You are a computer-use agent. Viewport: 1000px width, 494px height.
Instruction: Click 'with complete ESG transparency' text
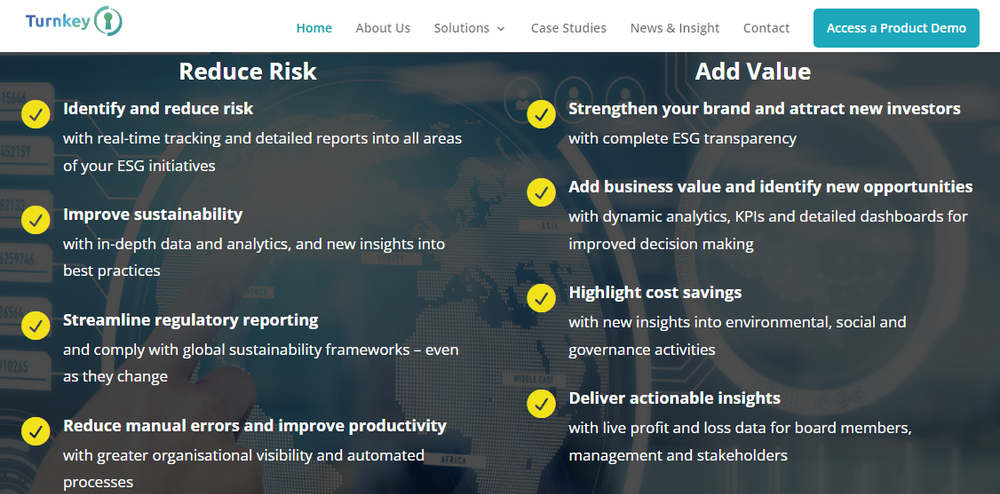click(682, 138)
